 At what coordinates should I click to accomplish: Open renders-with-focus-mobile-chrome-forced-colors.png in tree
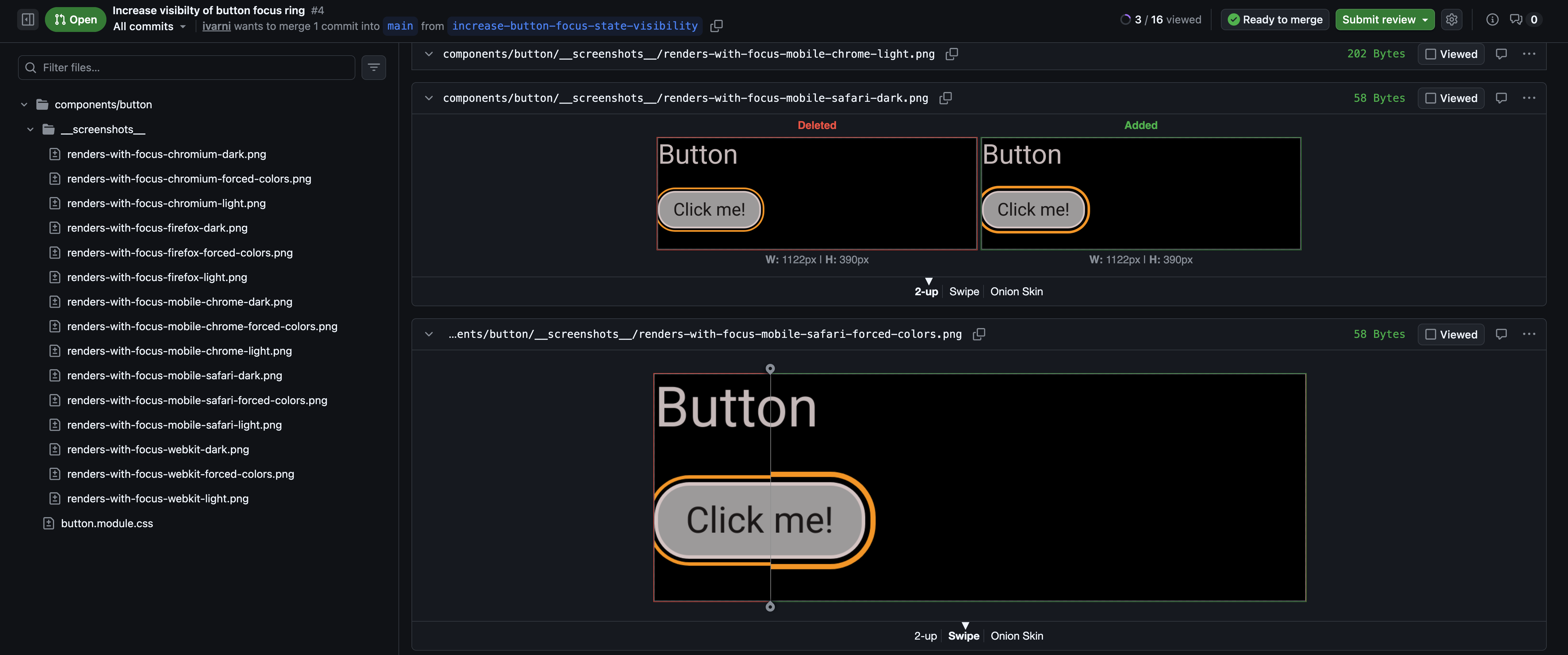[x=202, y=326]
